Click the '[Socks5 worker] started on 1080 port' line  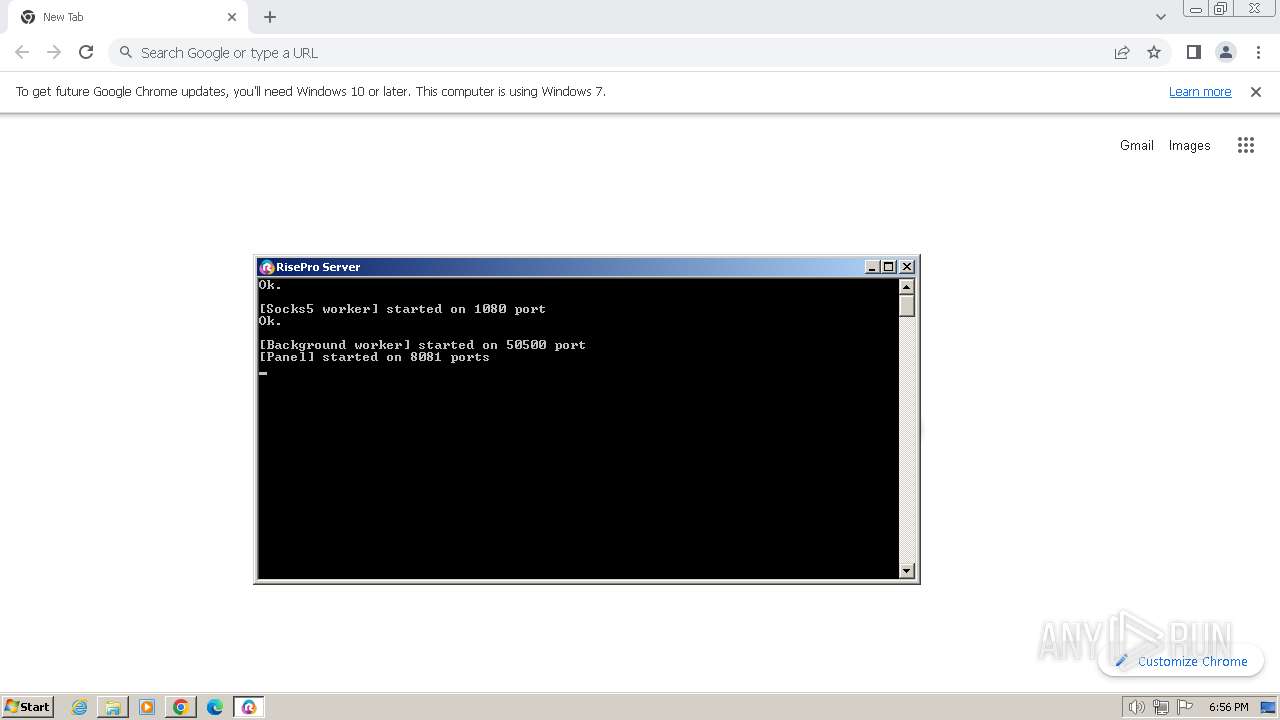[x=402, y=309]
